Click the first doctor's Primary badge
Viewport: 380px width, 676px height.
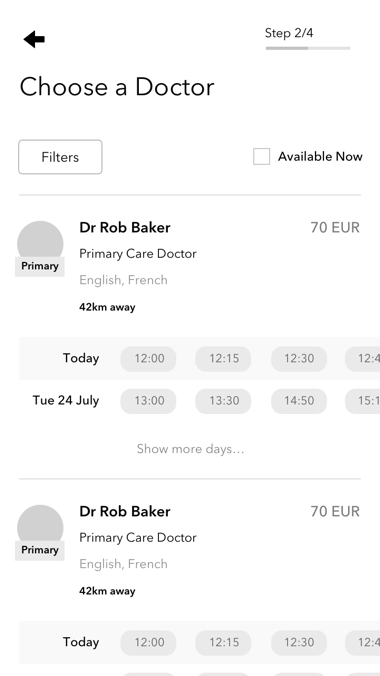tap(40, 266)
